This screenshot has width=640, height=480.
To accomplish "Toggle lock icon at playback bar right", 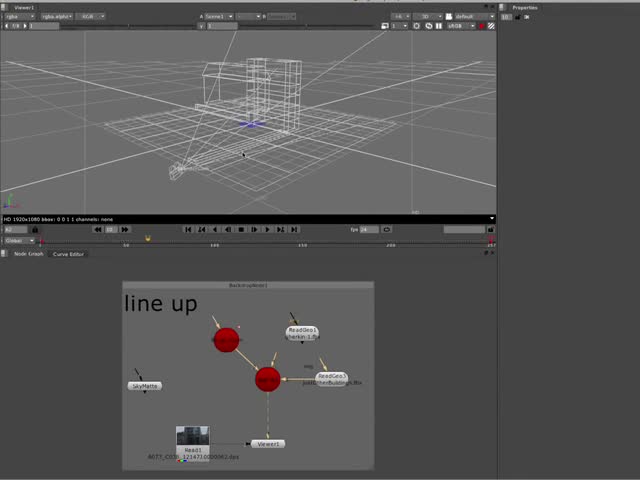I will coord(491,230).
